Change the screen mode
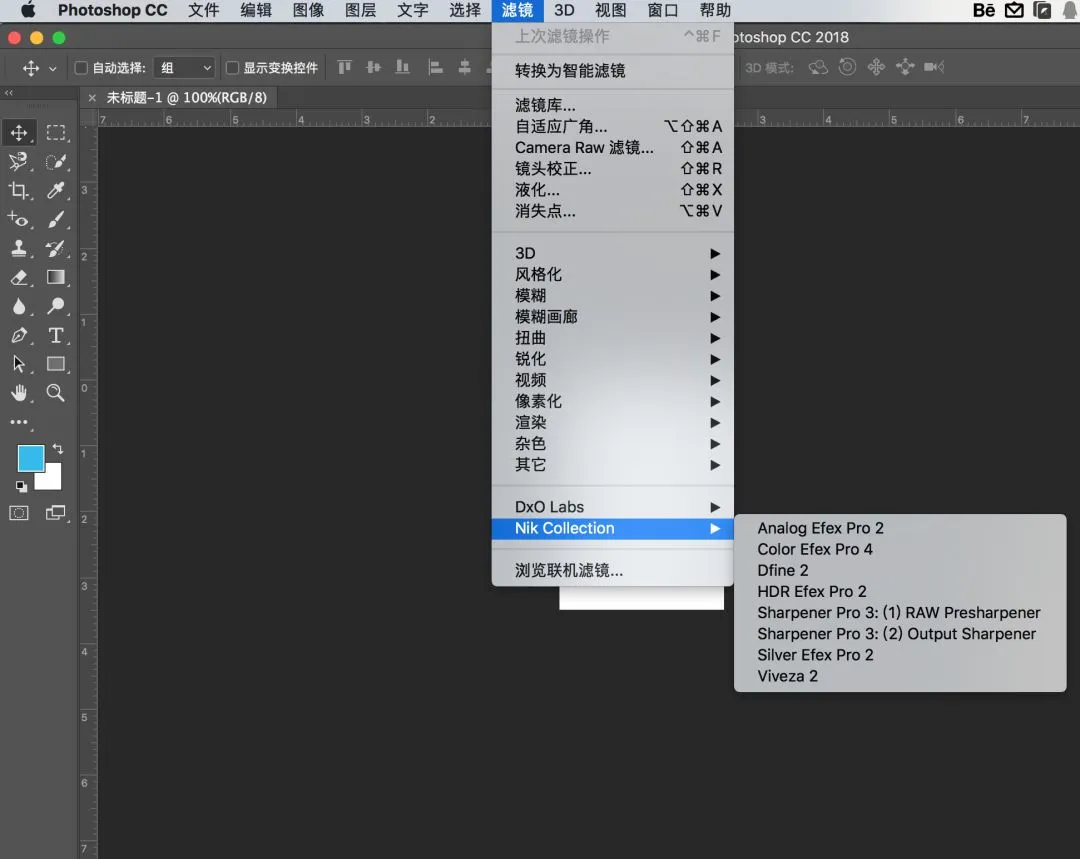This screenshot has height=859, width=1080. (56, 513)
